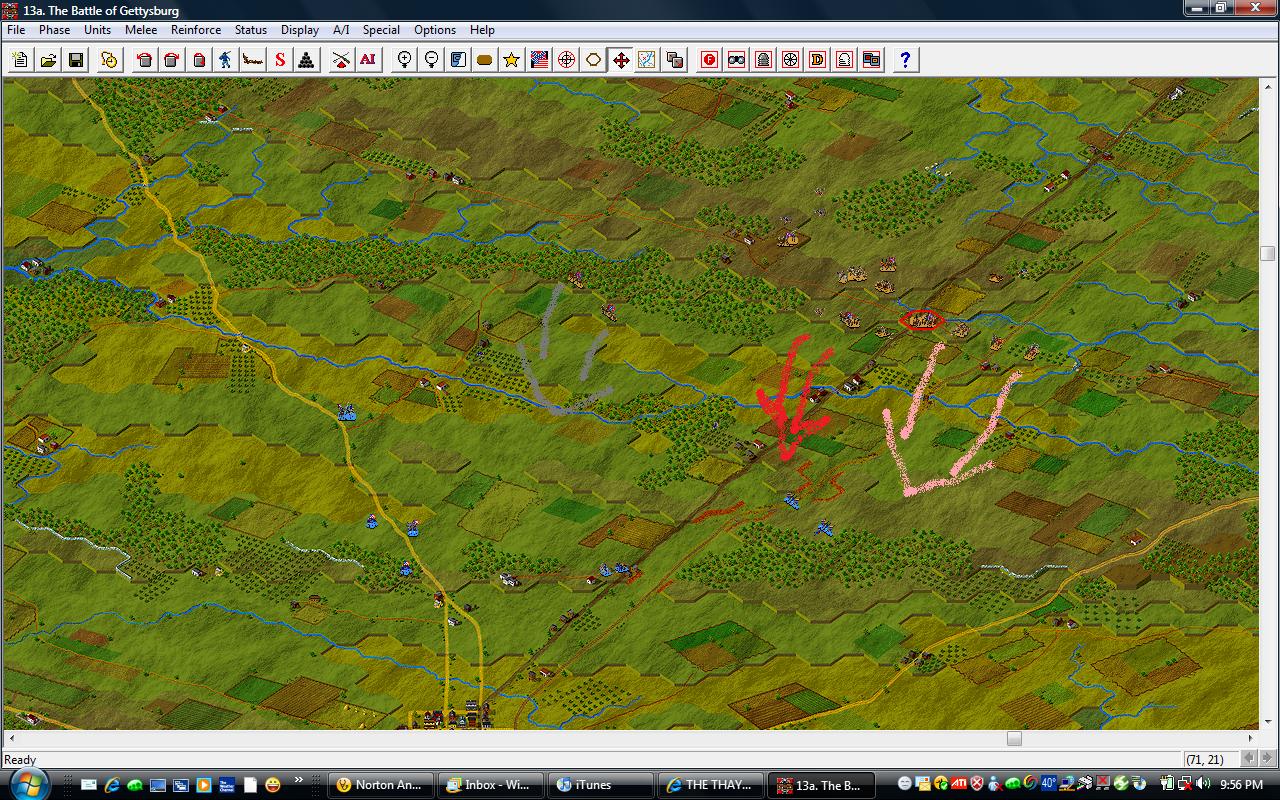Open the Options menu
Viewport: 1280px width, 800px height.
435,30
